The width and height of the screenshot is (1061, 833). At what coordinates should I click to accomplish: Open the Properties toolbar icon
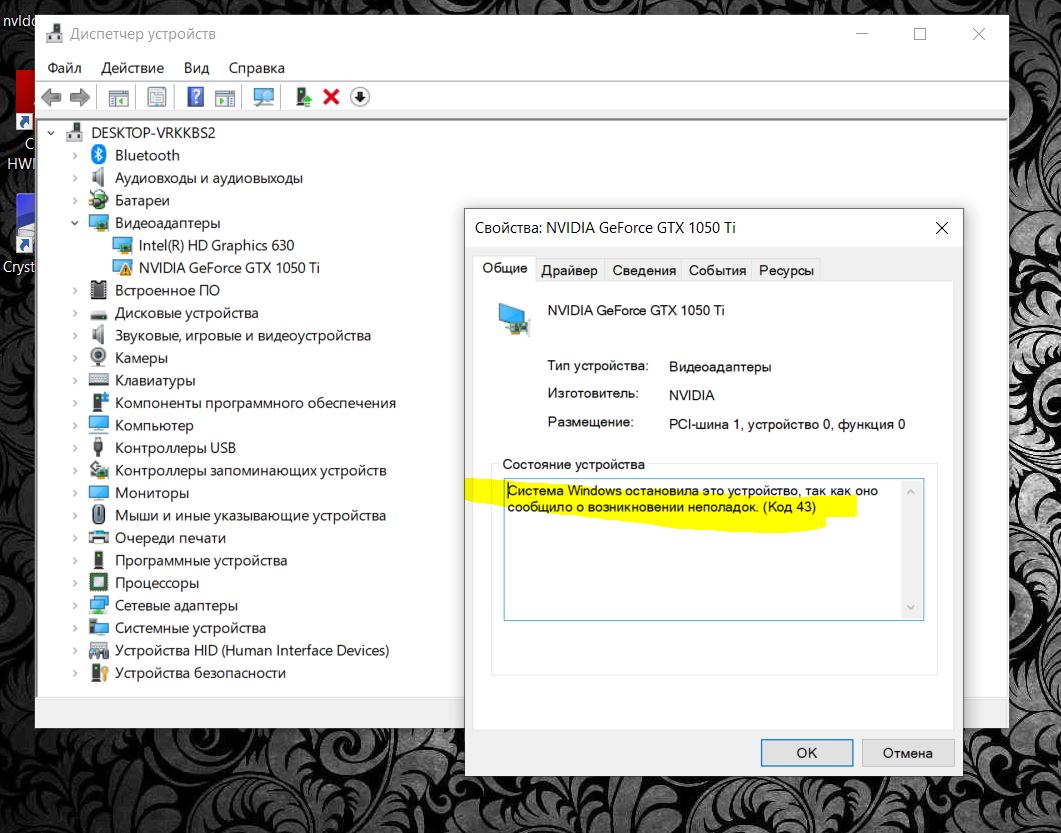tap(156, 97)
